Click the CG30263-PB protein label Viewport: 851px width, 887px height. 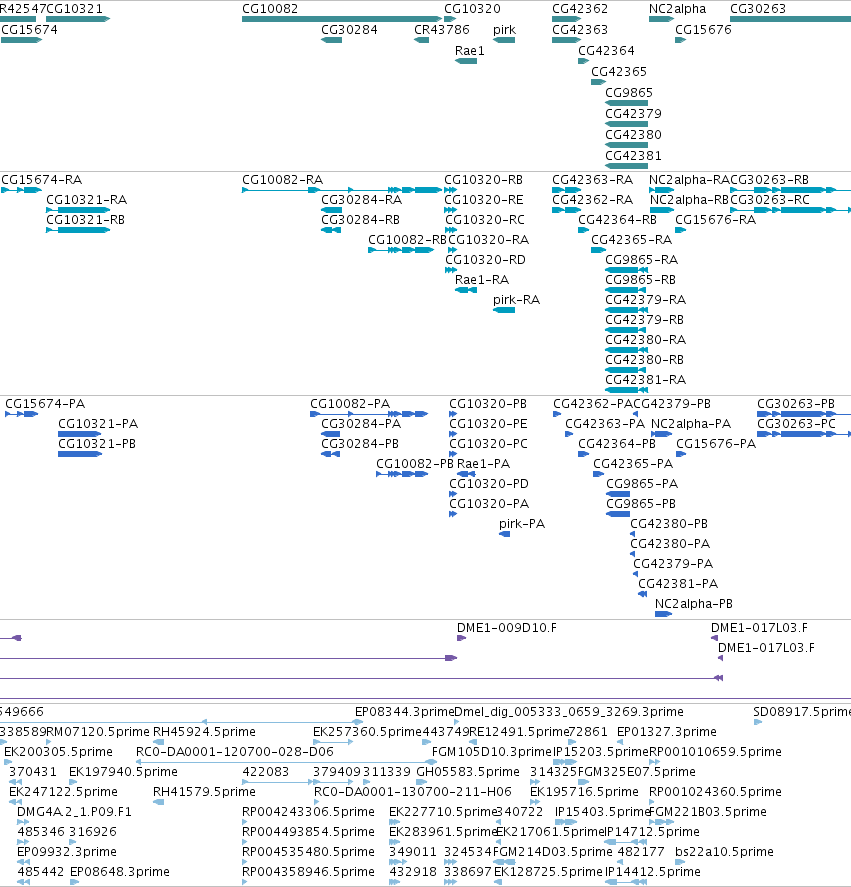pyautogui.click(x=796, y=404)
